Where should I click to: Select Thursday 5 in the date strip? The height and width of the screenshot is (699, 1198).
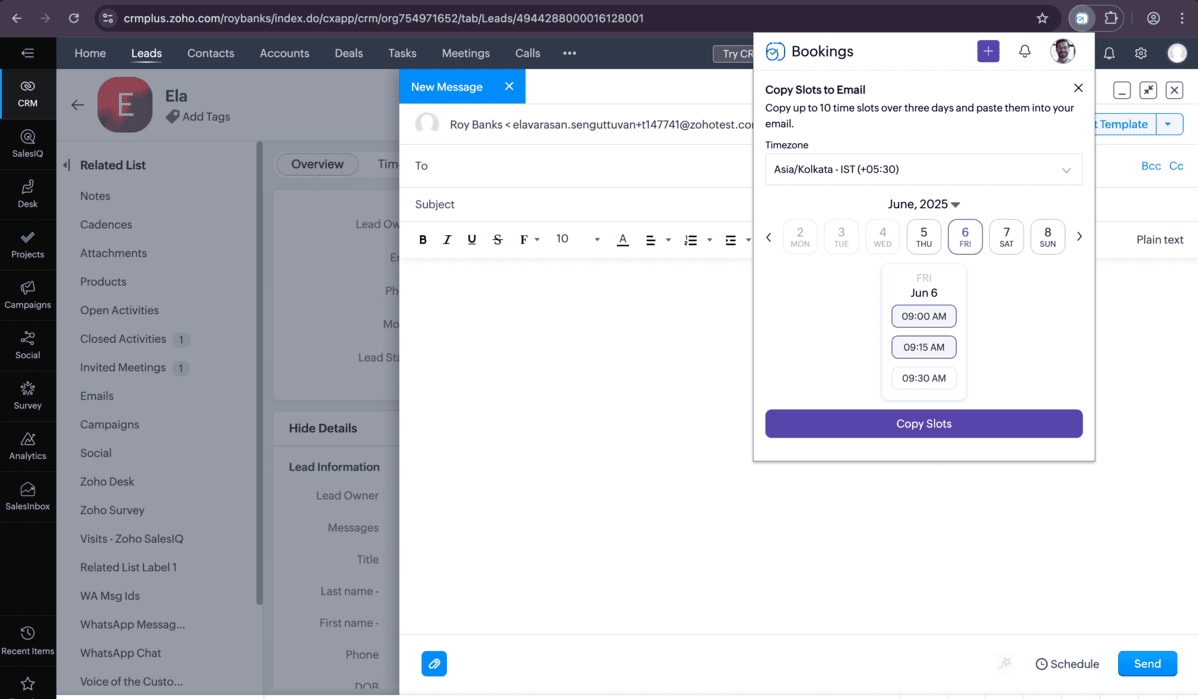click(x=924, y=237)
